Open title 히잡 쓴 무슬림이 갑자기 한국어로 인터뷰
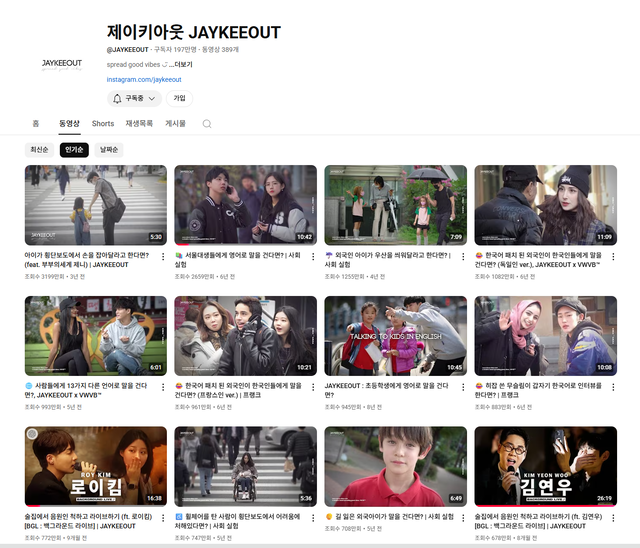This screenshot has width=640, height=548. click(x=538, y=390)
